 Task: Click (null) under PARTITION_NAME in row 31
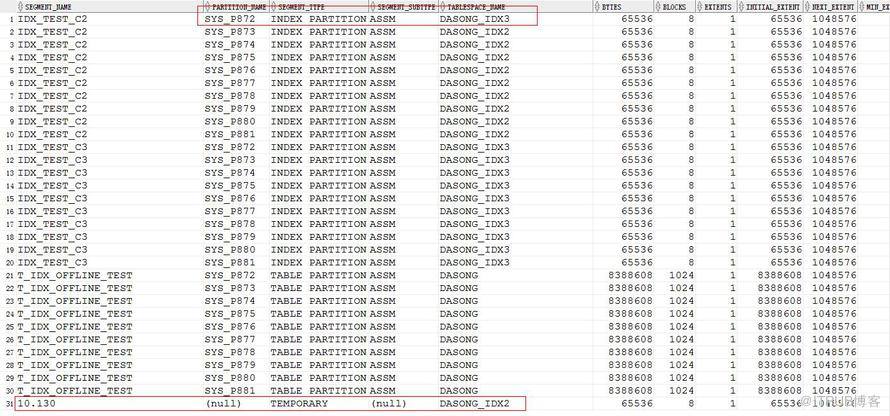pos(223,404)
